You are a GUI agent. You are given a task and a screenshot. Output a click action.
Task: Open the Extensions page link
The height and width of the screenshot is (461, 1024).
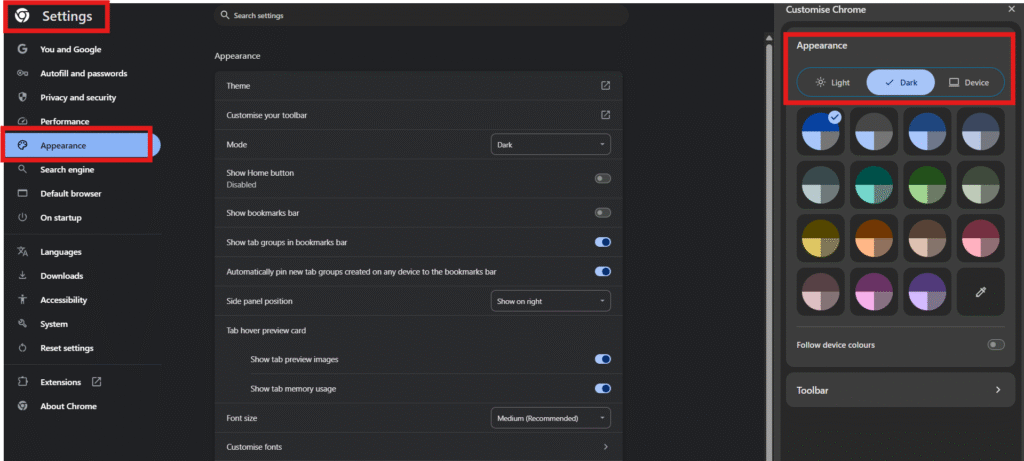(61, 382)
